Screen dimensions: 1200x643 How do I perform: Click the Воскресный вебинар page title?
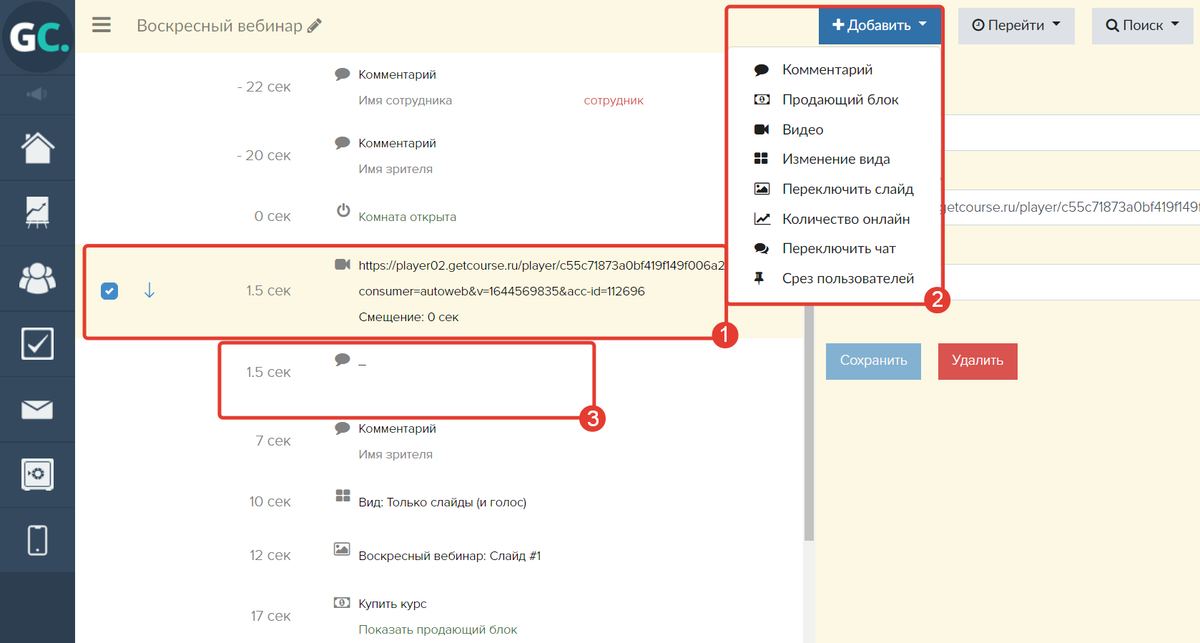219,26
